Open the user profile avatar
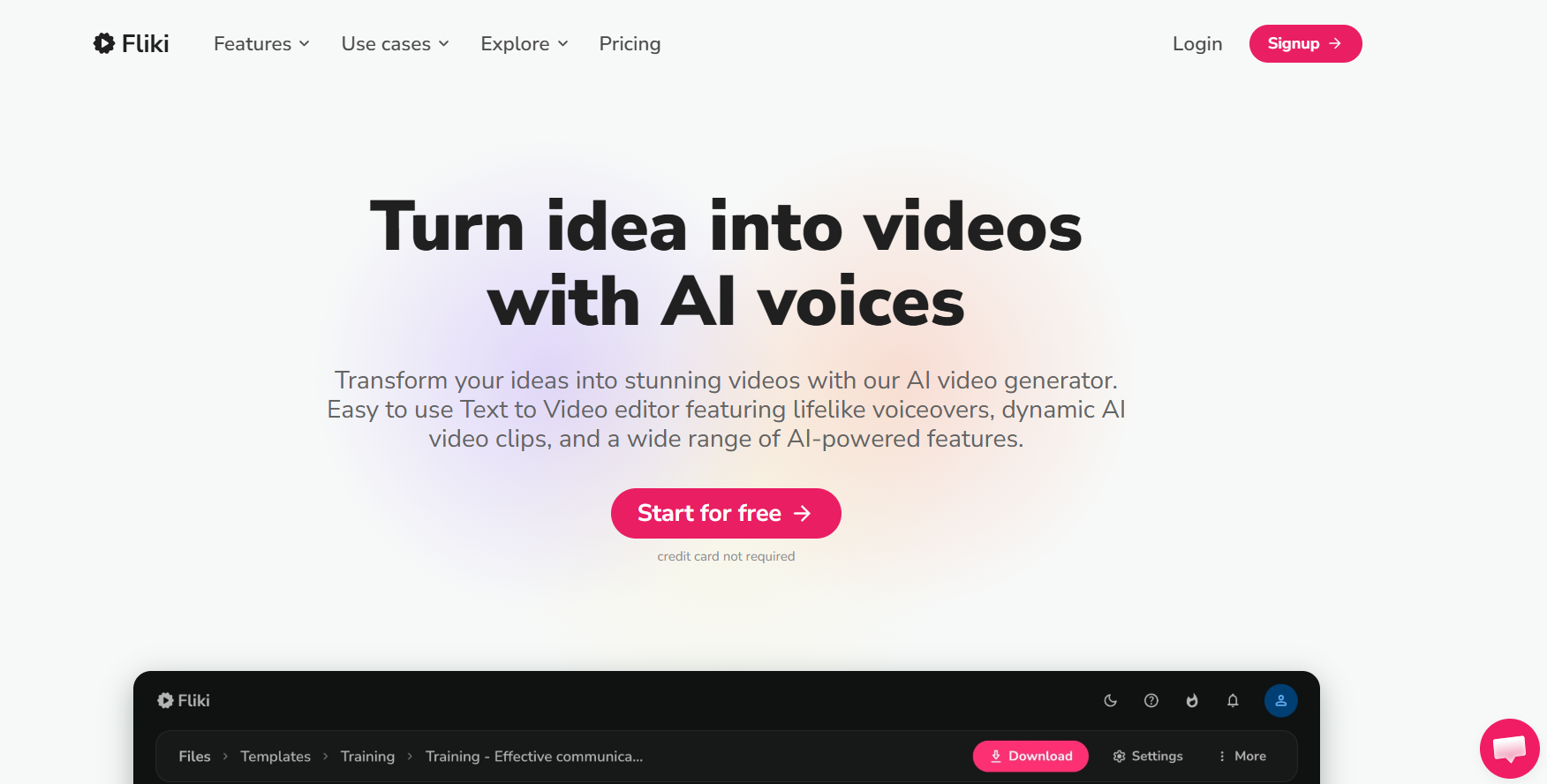This screenshot has height=784, width=1547. pyautogui.click(x=1281, y=700)
